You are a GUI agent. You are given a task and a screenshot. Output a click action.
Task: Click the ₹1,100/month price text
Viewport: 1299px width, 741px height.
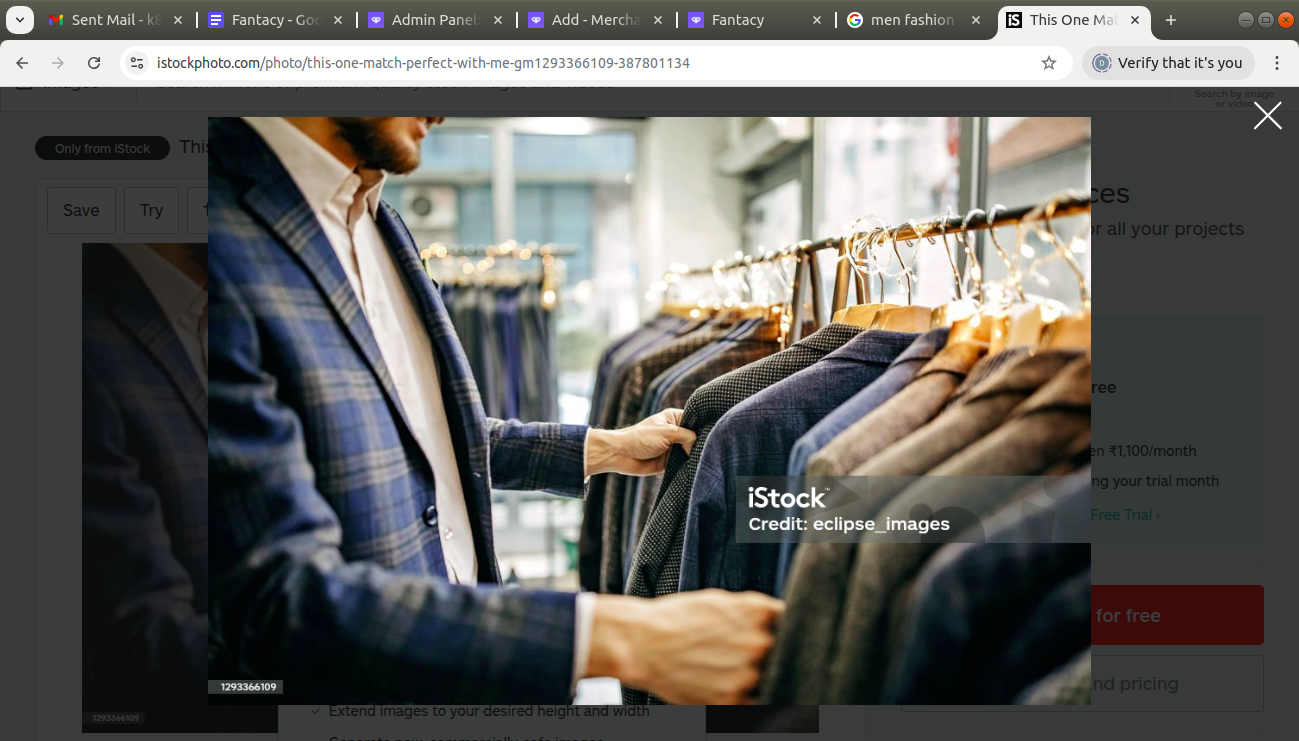(x=1151, y=451)
